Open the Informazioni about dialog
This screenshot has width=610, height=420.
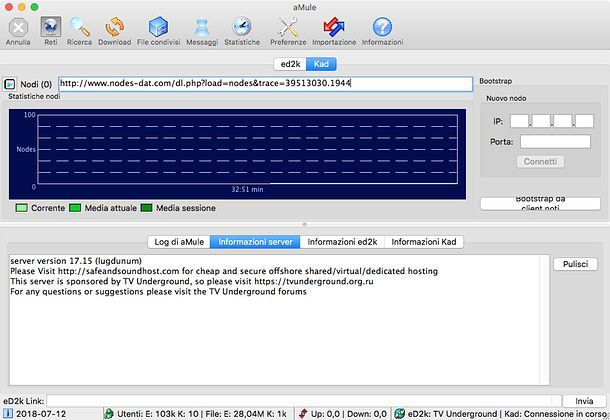(x=382, y=31)
